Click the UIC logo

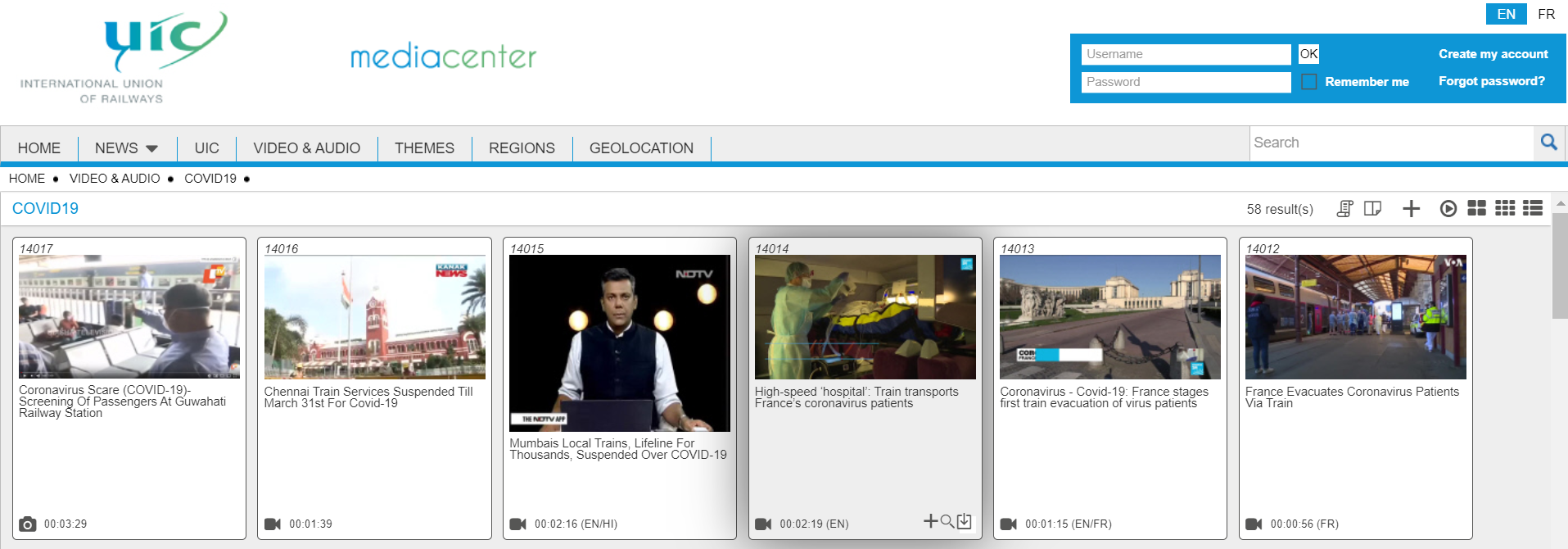123,57
